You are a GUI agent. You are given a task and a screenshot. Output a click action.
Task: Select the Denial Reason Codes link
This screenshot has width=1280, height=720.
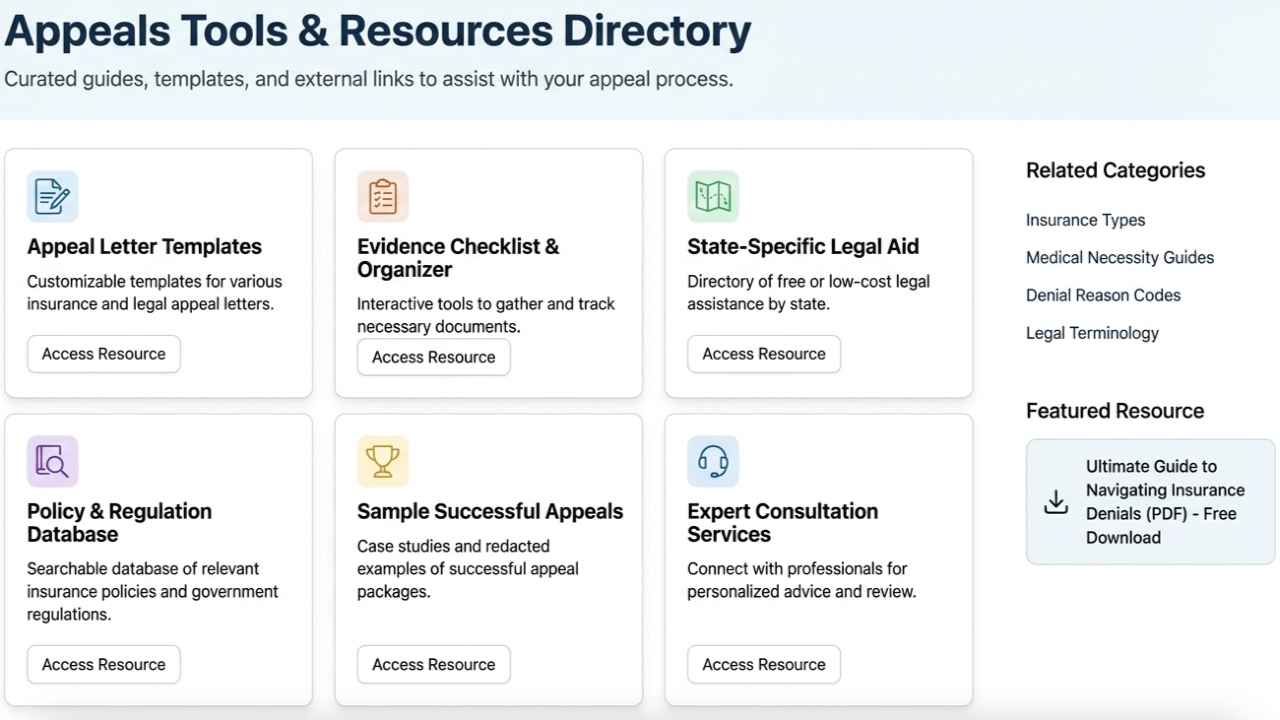coord(1103,295)
